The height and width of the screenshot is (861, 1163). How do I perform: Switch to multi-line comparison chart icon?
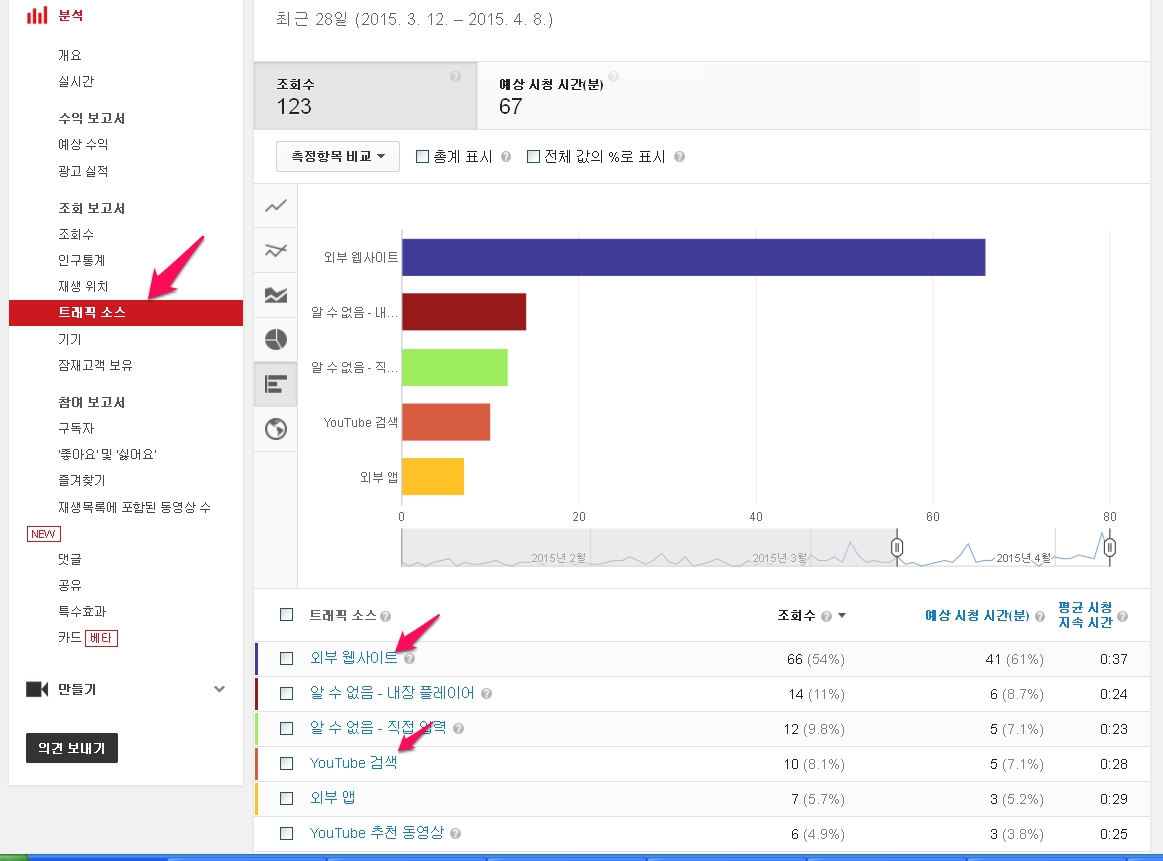point(276,251)
